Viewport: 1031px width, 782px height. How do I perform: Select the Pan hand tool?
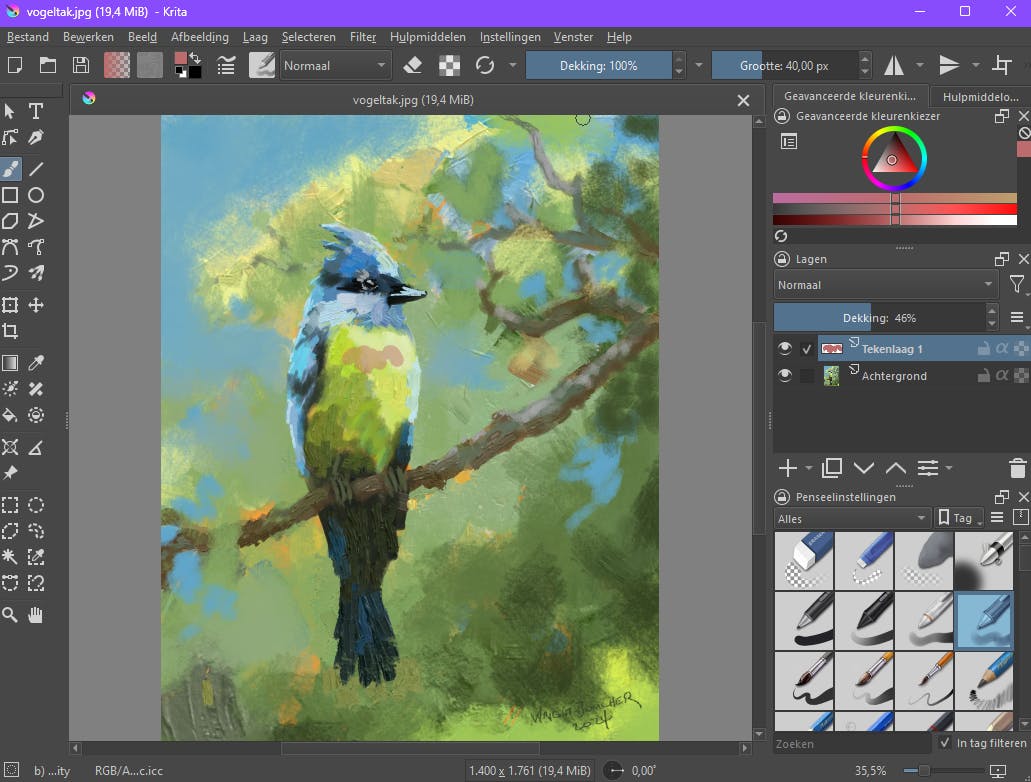coord(36,615)
